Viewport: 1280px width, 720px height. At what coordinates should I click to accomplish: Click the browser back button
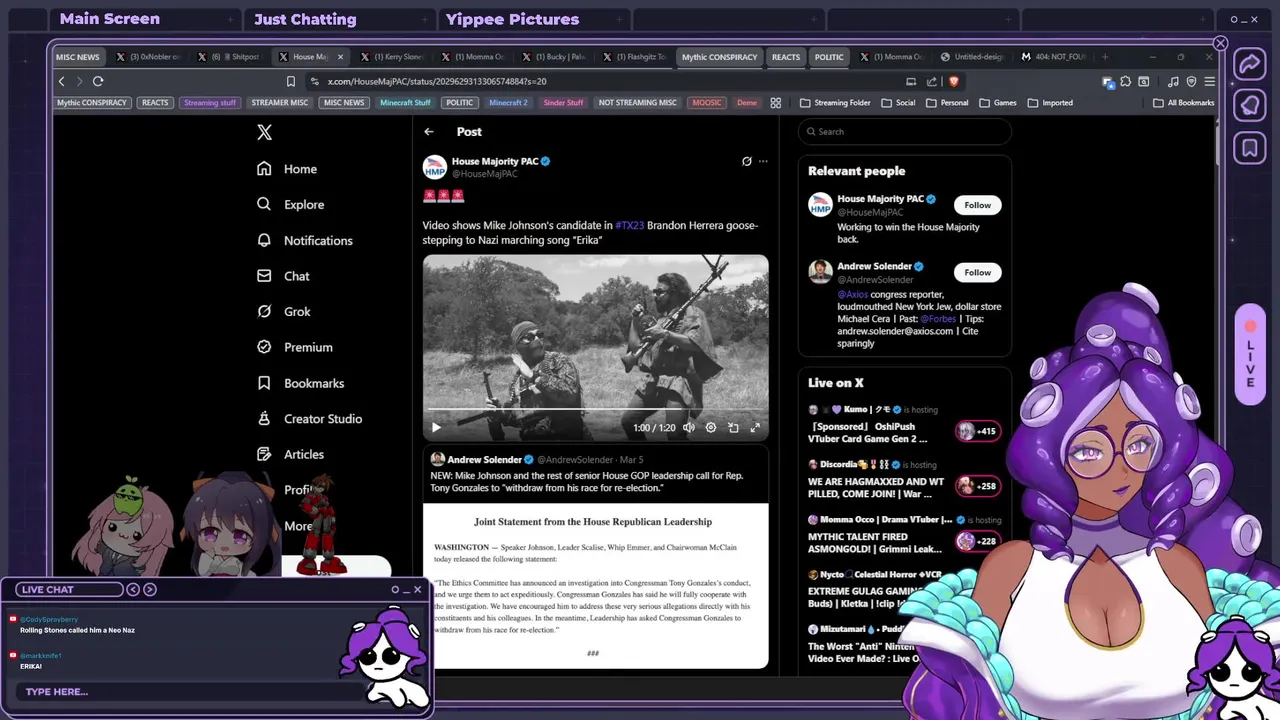[62, 81]
